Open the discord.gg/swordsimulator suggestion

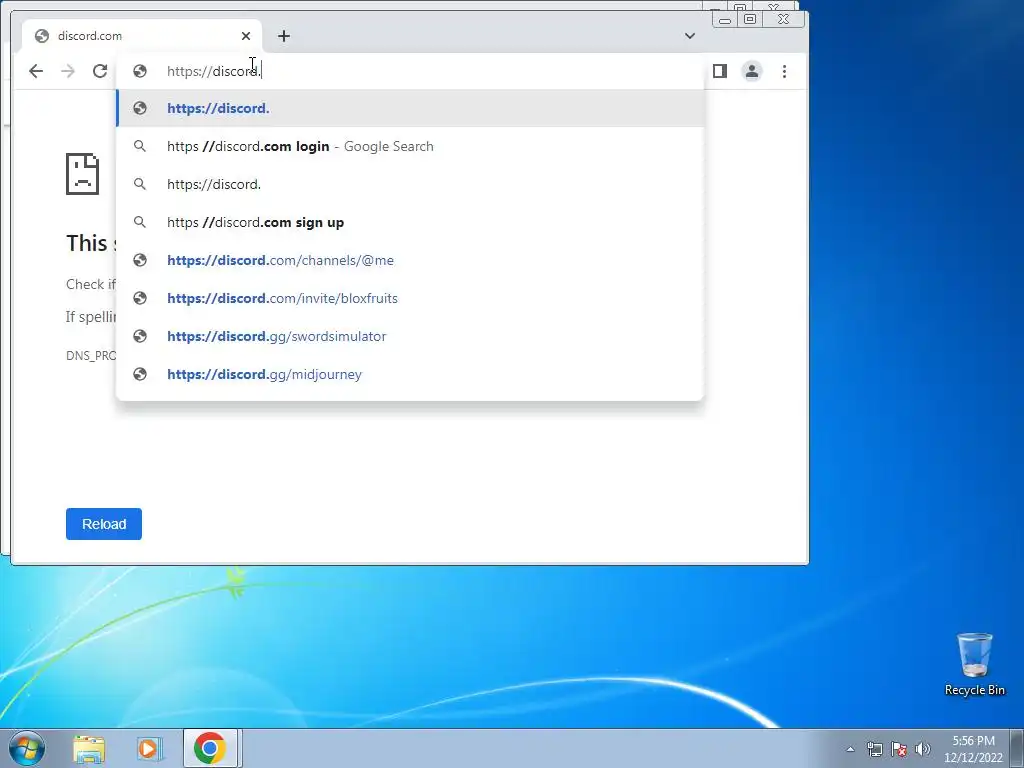click(x=410, y=336)
